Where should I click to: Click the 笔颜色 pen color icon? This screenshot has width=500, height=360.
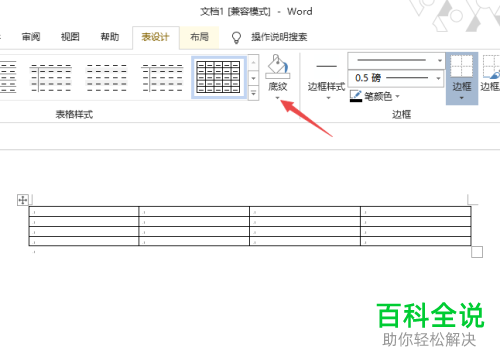coord(356,96)
